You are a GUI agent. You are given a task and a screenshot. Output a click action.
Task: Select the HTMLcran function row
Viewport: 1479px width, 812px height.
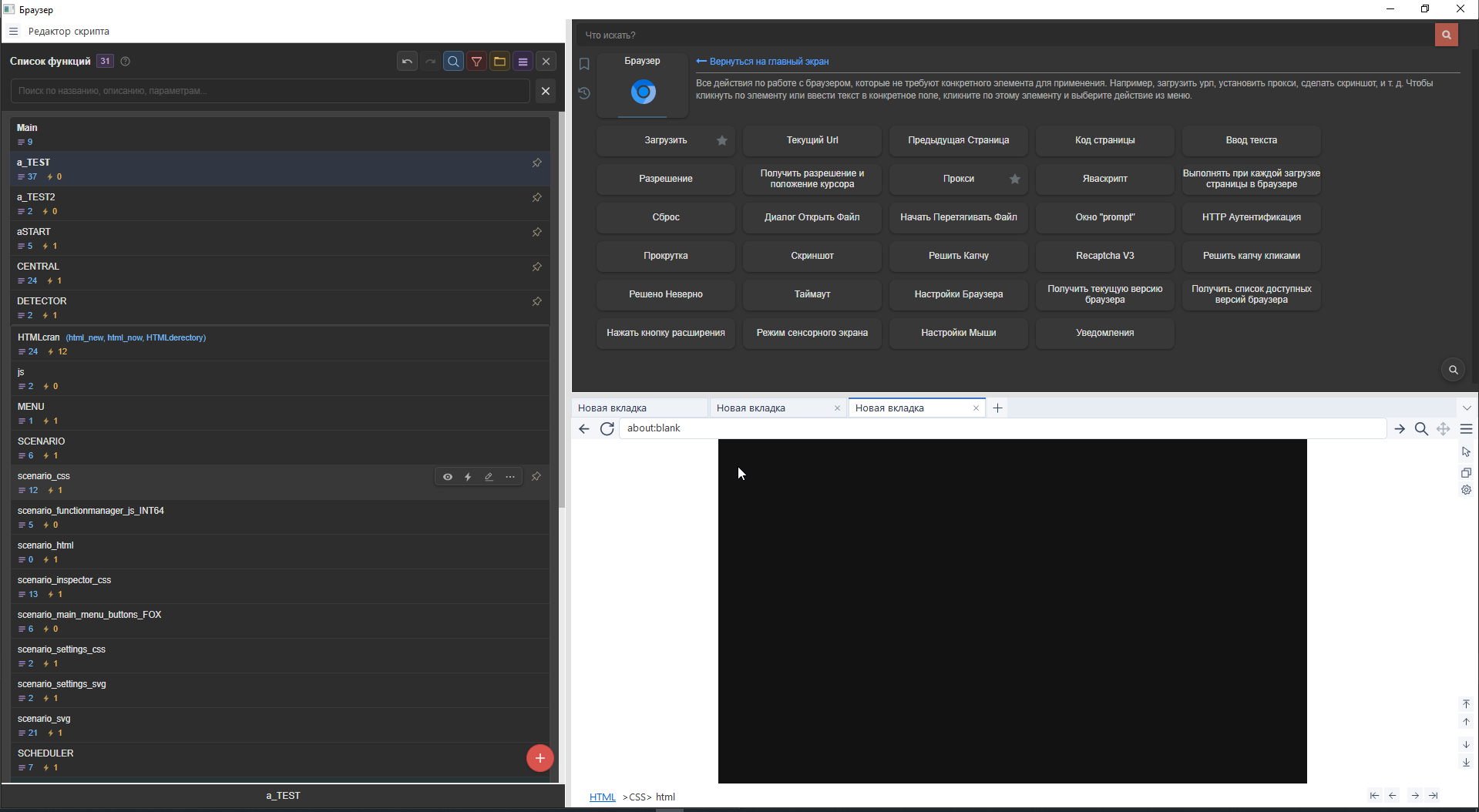[281, 344]
